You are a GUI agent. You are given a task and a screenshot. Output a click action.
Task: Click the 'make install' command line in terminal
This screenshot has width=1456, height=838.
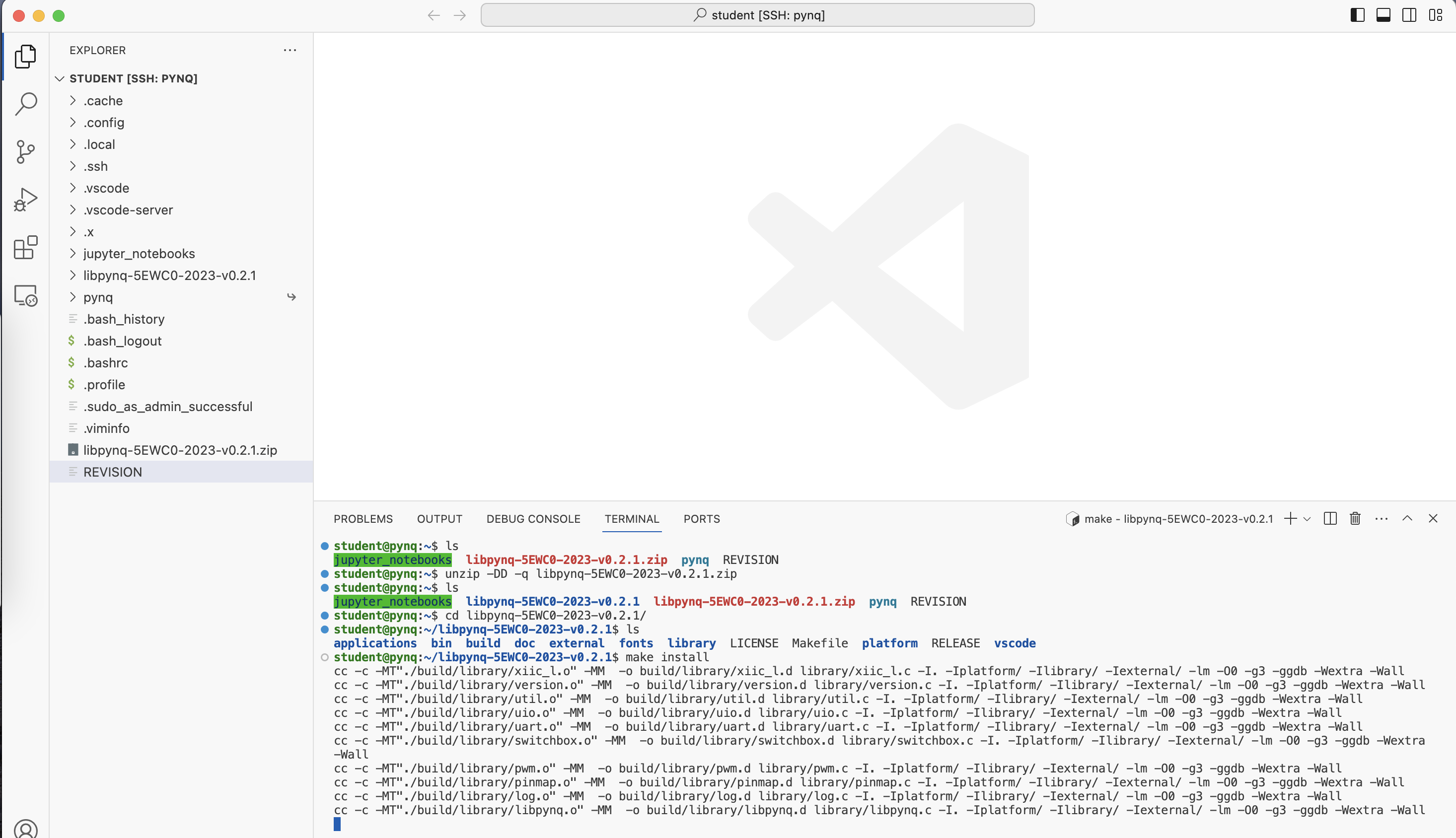pos(667,657)
